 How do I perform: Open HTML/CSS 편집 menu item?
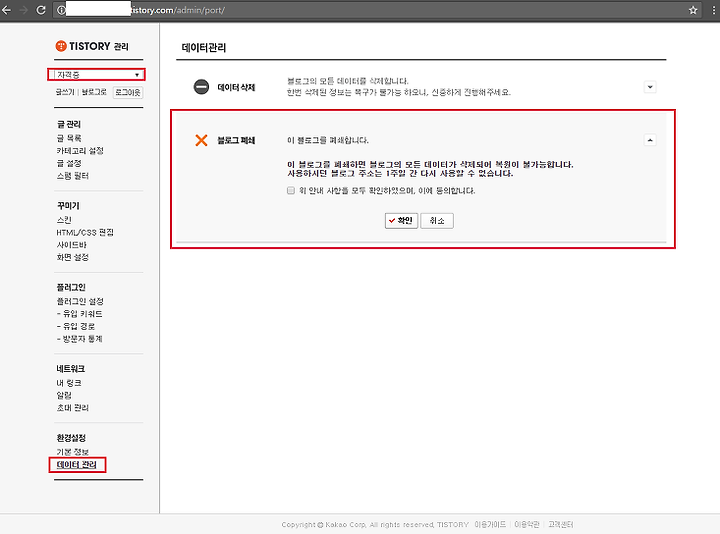(85, 232)
